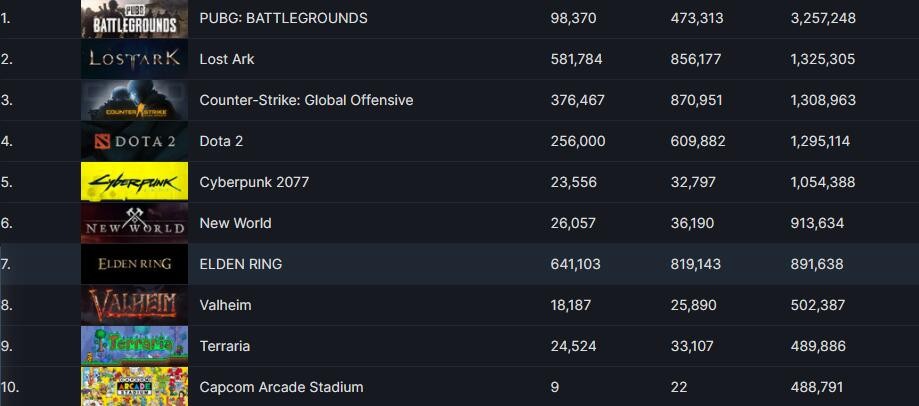This screenshot has height=406, width=919.
Task: Open the Terraria title link
Action: click(224, 346)
